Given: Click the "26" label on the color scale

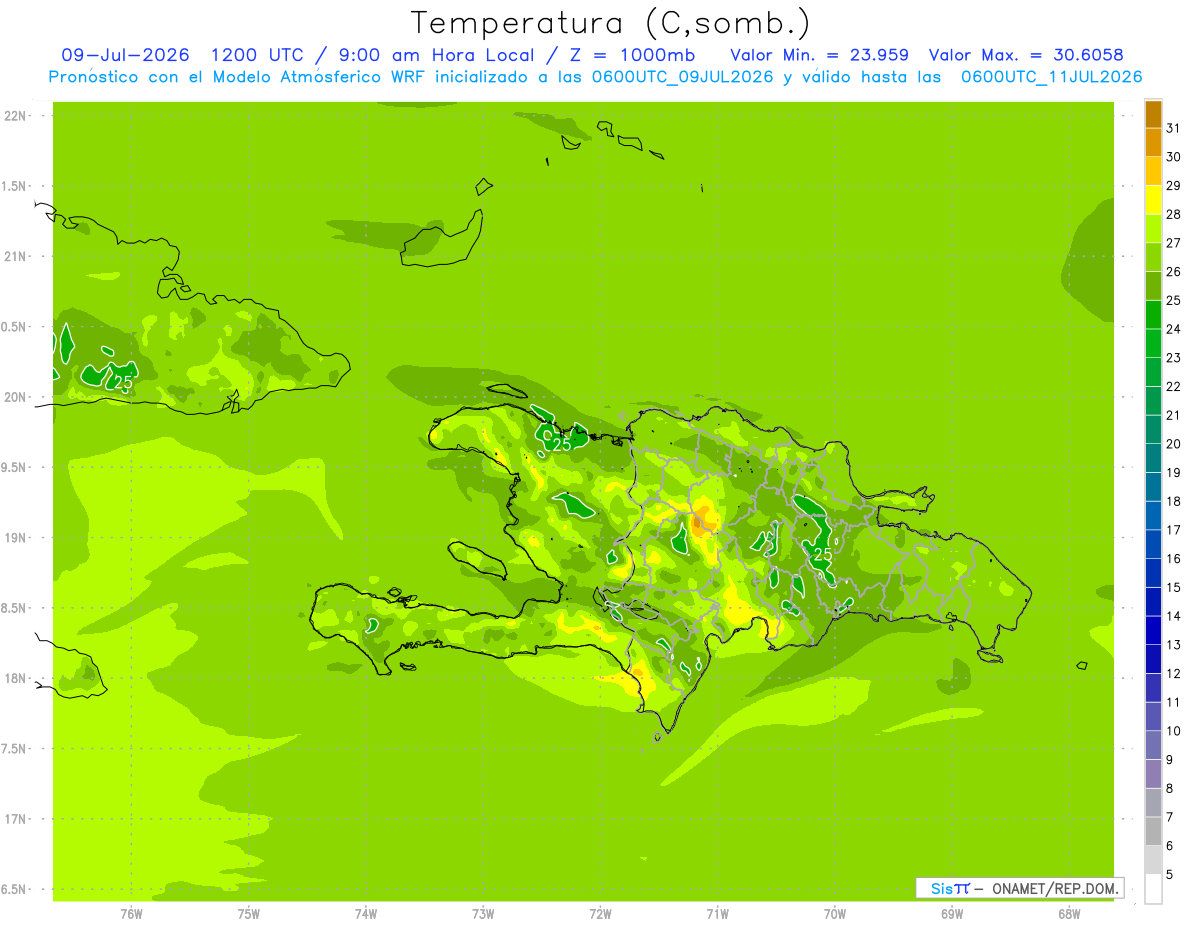Looking at the screenshot, I should (1173, 272).
